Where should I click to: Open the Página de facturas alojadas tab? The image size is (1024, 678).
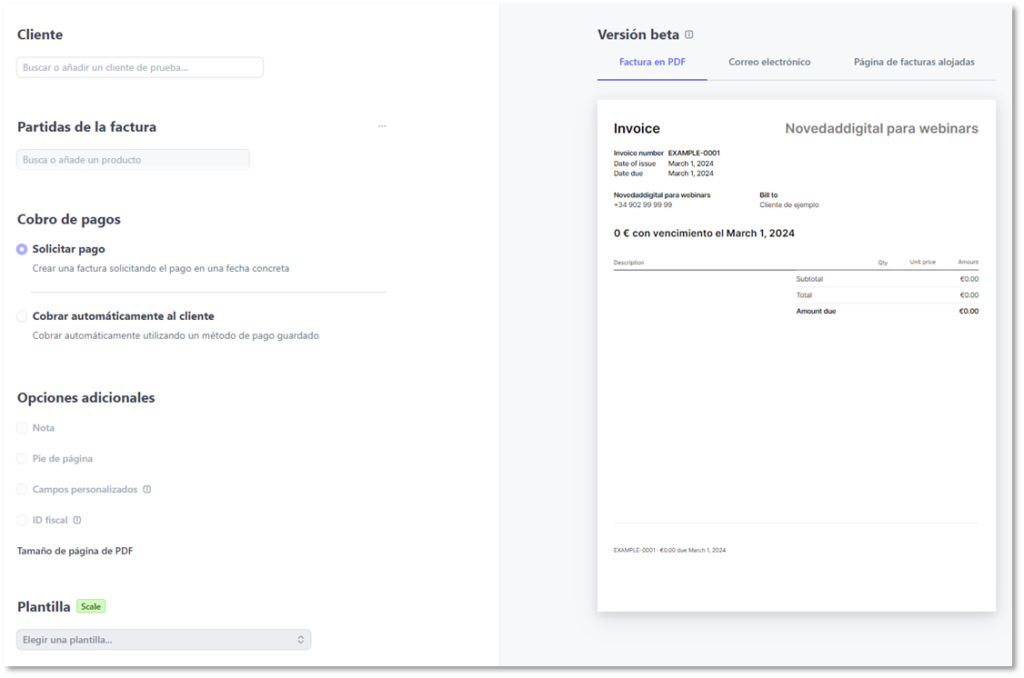[914, 62]
